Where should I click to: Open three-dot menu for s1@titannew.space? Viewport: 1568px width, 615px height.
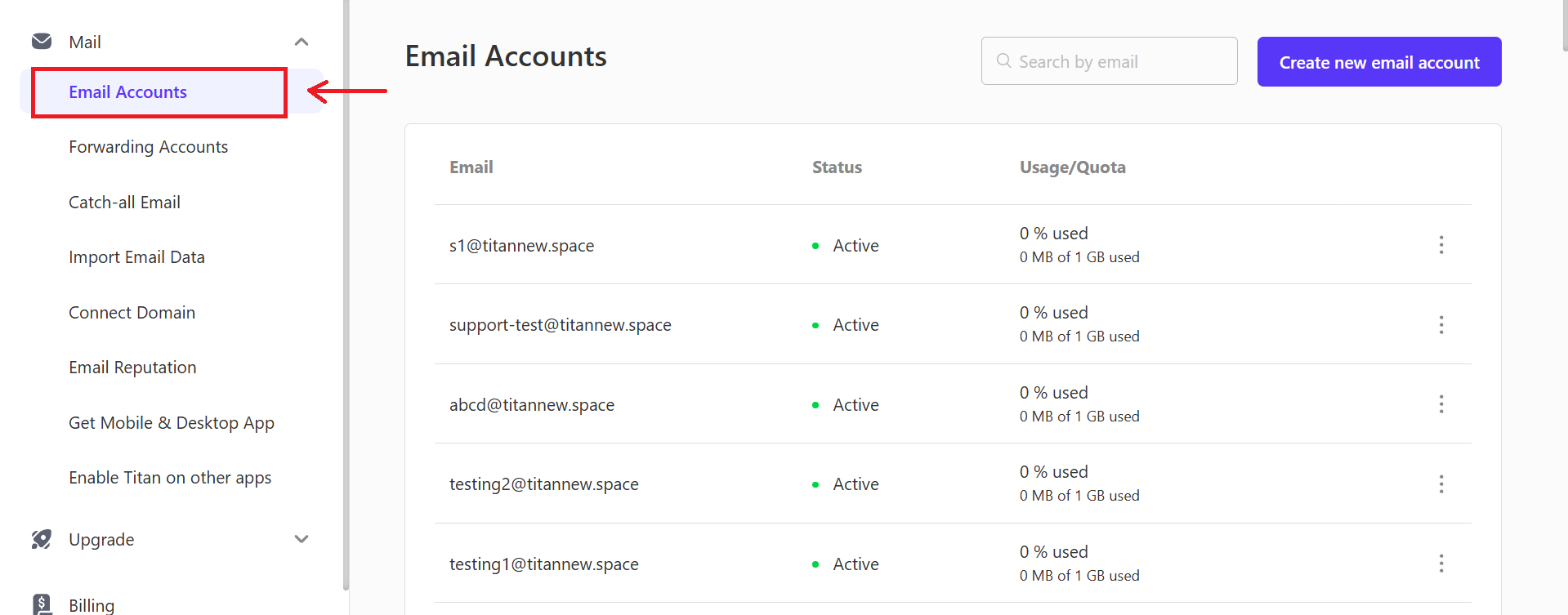point(1441,245)
